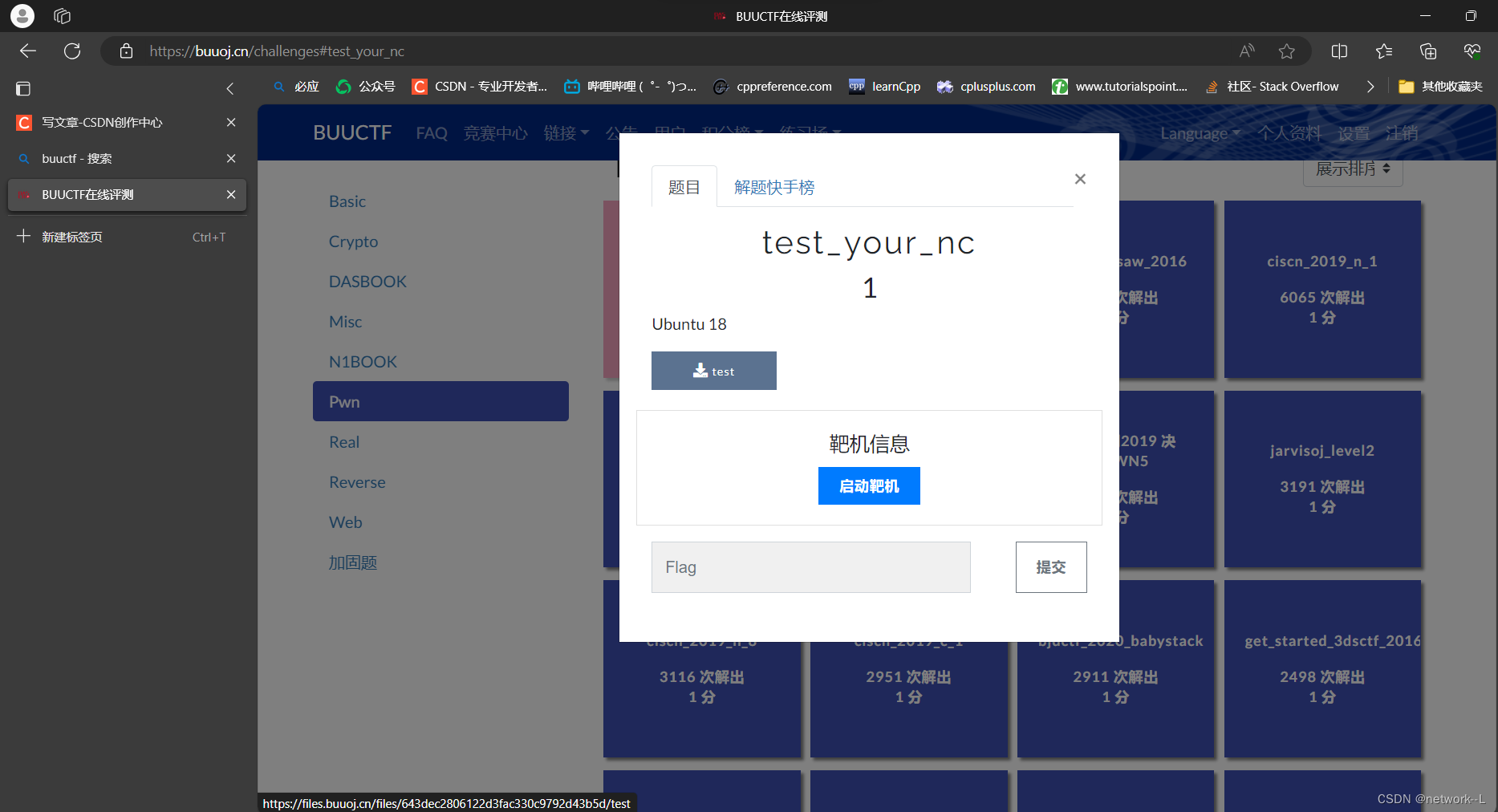The width and height of the screenshot is (1498, 812).
Task: Open the 必应 bookmark
Action: pyautogui.click(x=296, y=87)
